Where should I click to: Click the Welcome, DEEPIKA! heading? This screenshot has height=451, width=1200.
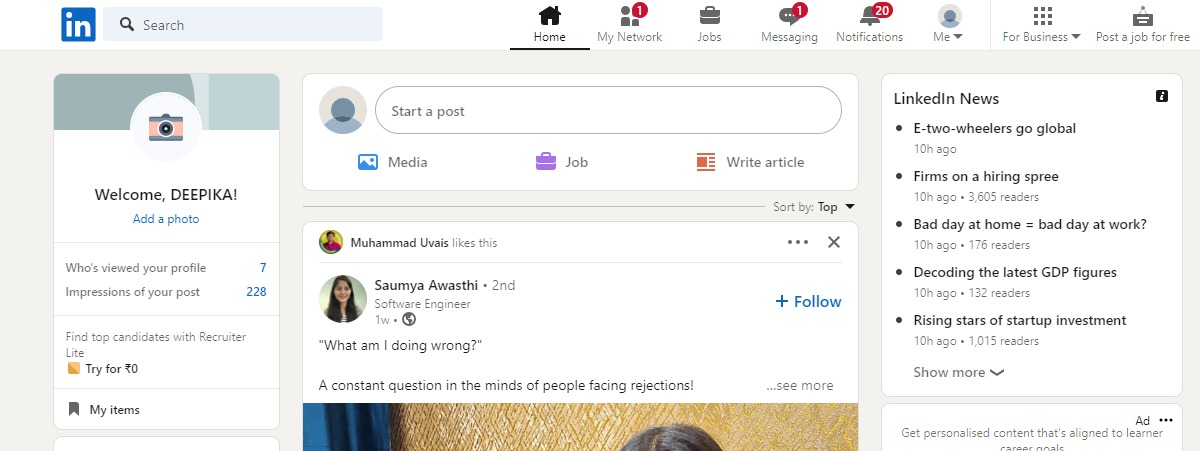(166, 195)
